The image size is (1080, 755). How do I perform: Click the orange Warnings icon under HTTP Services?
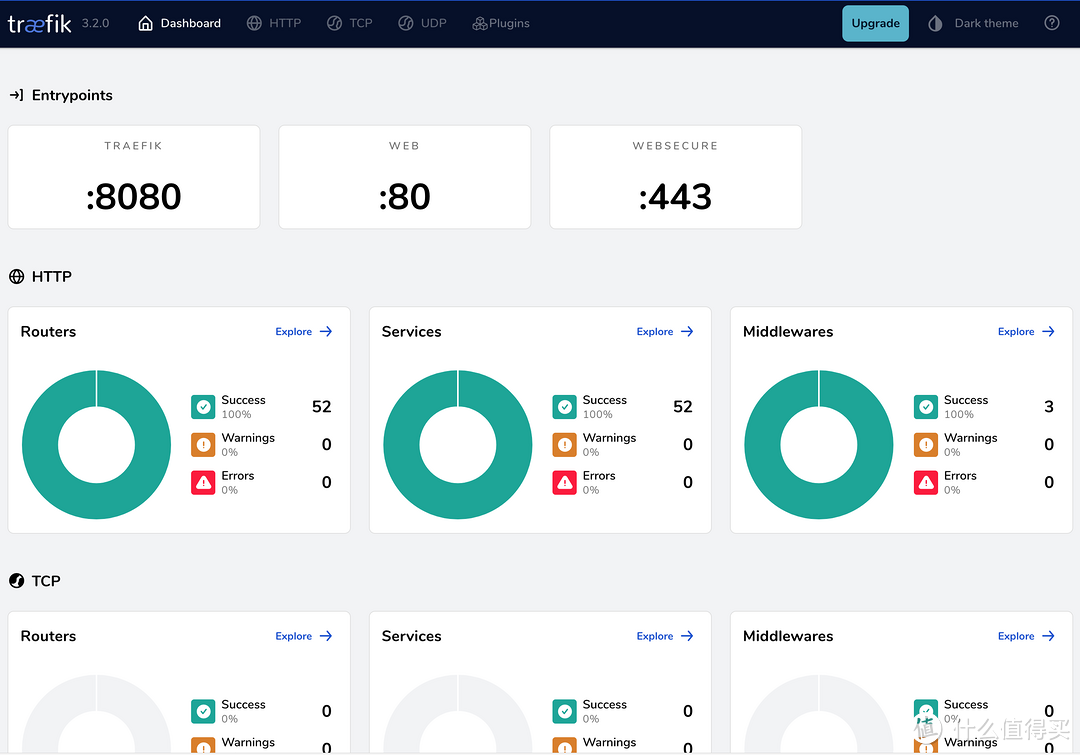(x=564, y=445)
